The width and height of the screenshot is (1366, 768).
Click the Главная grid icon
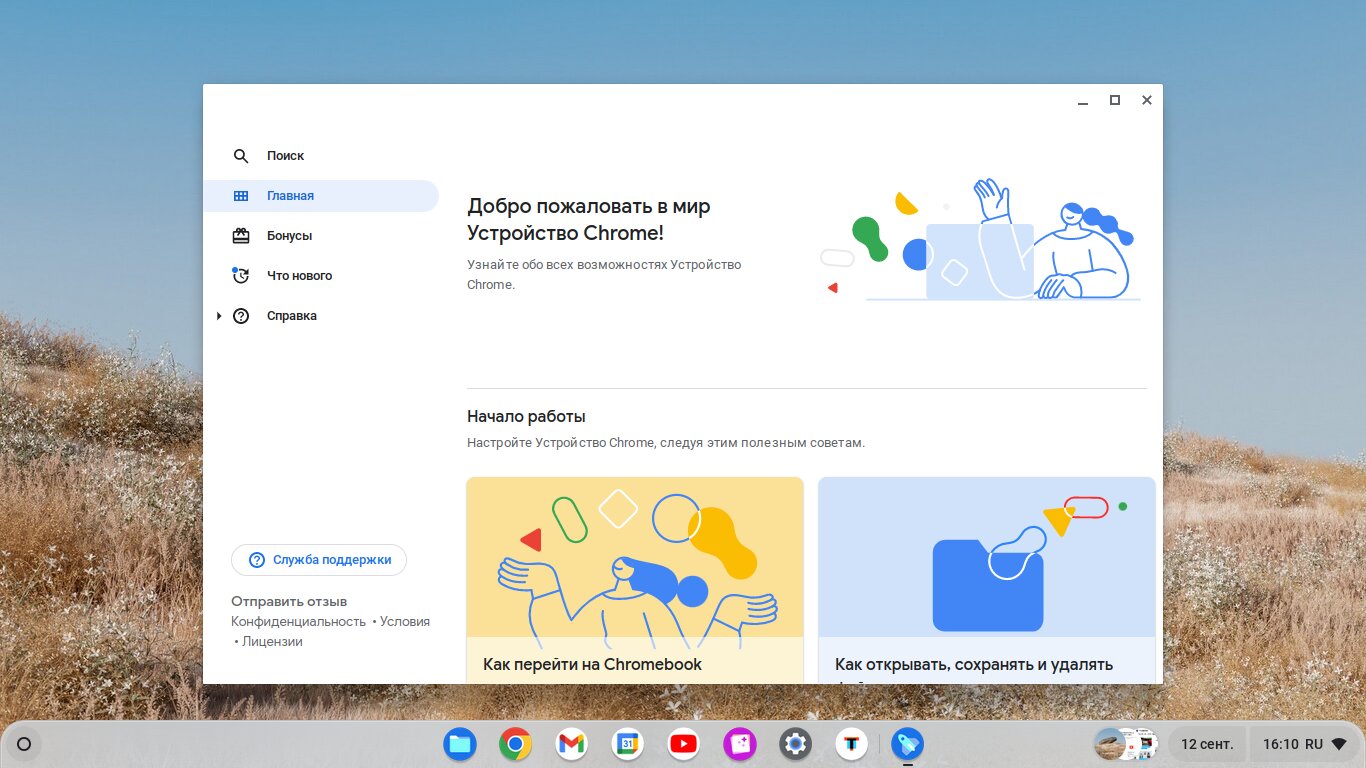point(241,196)
